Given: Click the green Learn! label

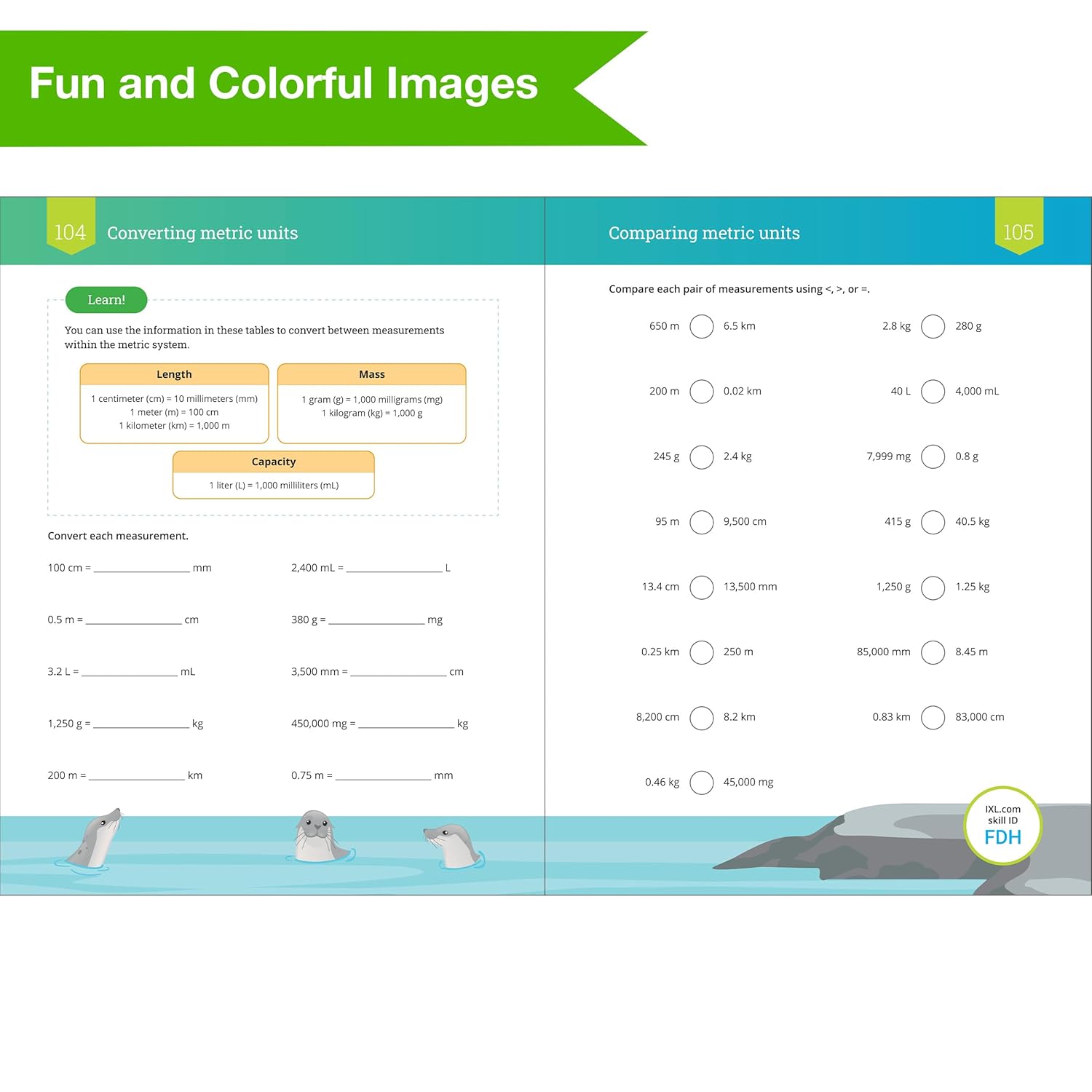Looking at the screenshot, I should pos(106,300).
